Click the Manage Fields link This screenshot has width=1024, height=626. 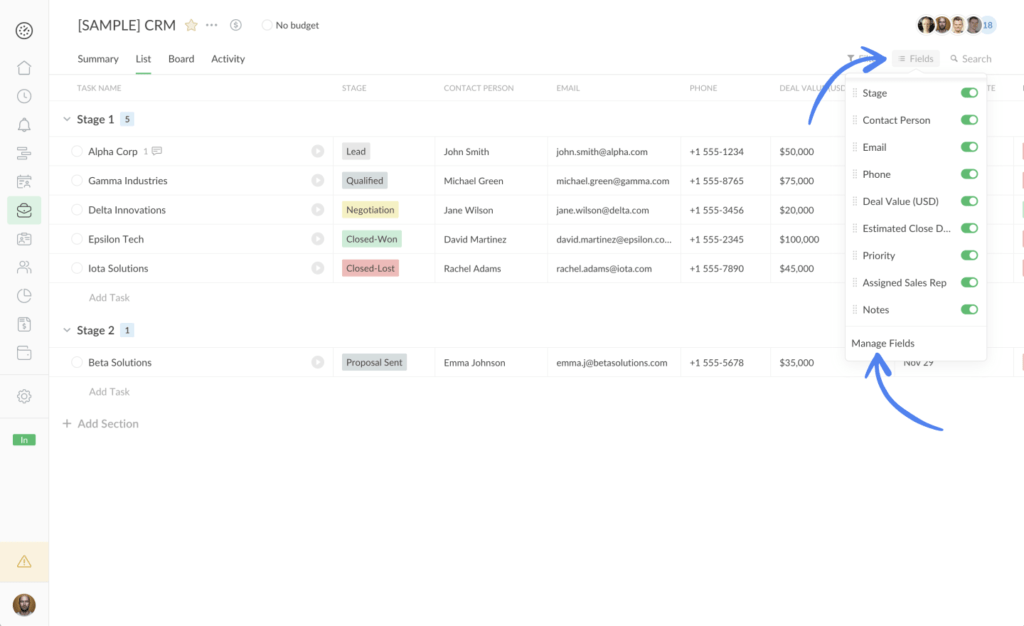pyautogui.click(x=882, y=342)
